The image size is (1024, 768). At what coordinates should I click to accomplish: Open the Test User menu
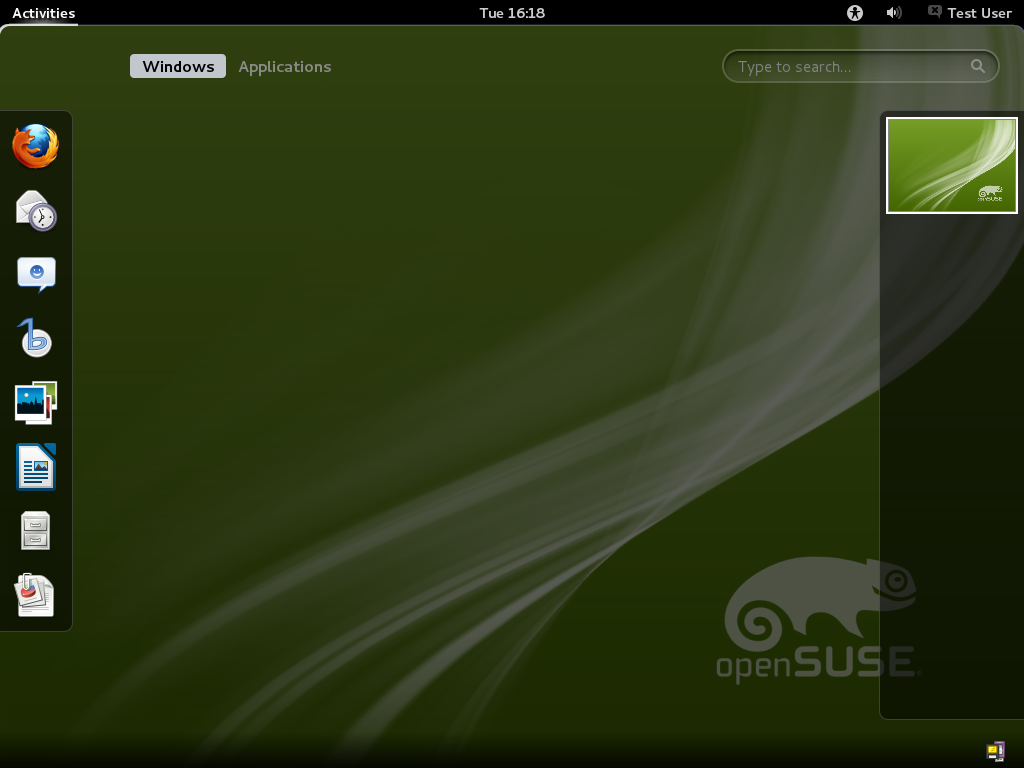[979, 13]
